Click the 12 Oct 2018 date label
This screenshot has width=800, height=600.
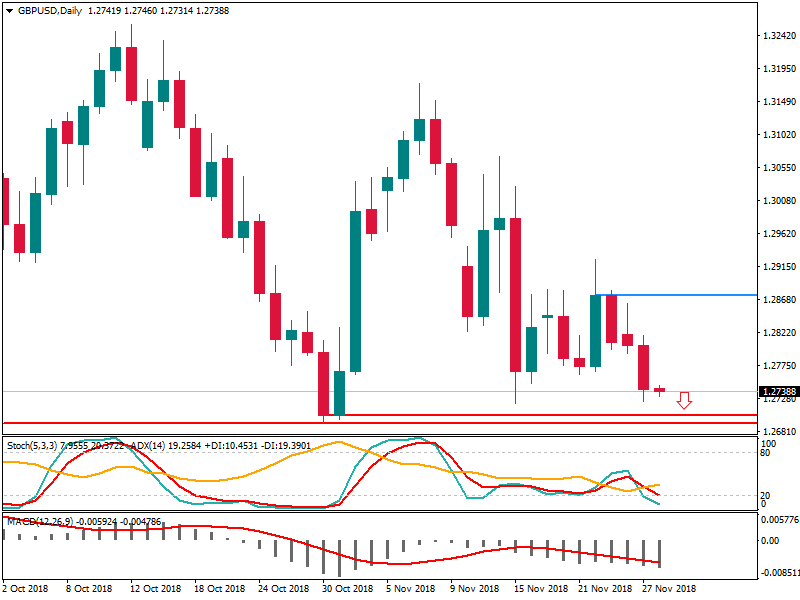click(x=156, y=588)
